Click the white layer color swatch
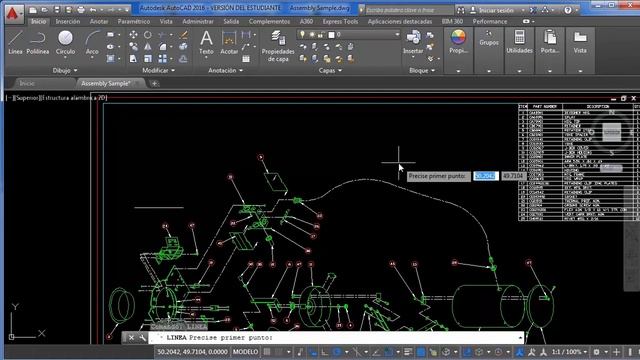The width and height of the screenshot is (640, 360). (331, 35)
